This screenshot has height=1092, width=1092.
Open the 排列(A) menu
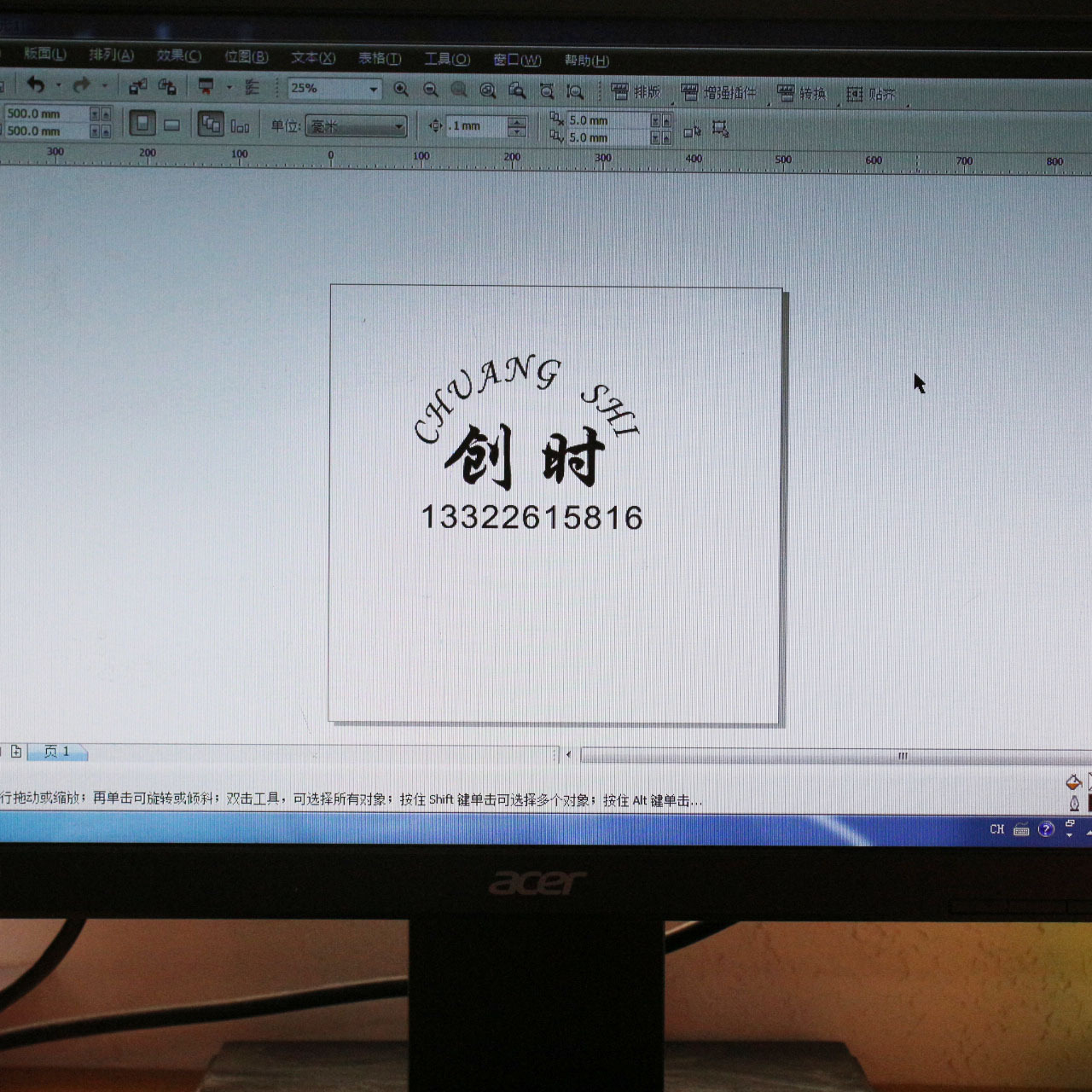coord(111,55)
